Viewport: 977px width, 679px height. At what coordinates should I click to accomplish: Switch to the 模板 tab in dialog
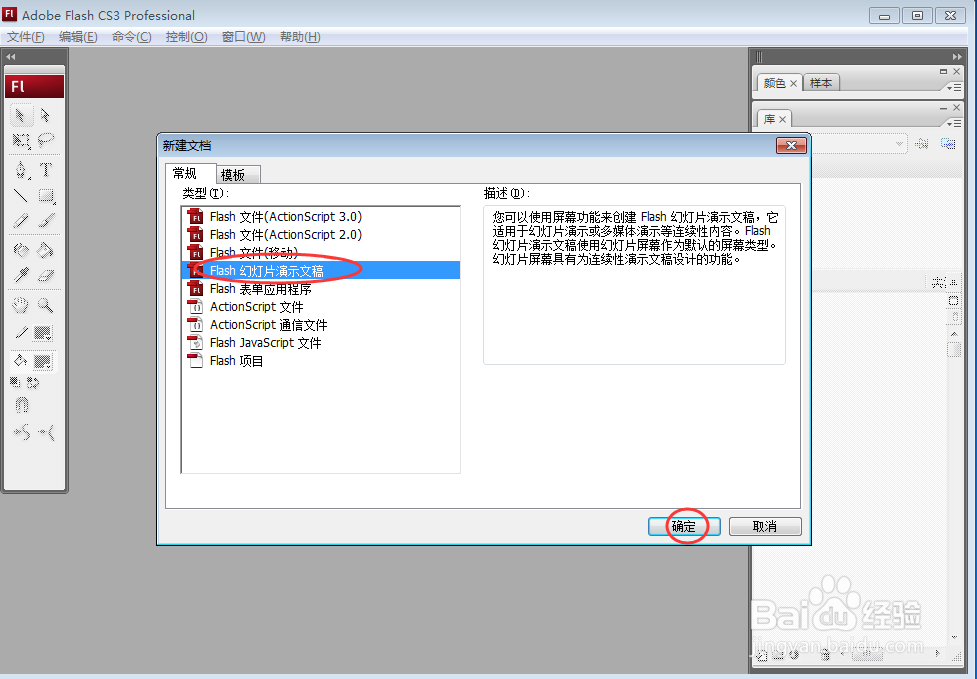coord(237,175)
